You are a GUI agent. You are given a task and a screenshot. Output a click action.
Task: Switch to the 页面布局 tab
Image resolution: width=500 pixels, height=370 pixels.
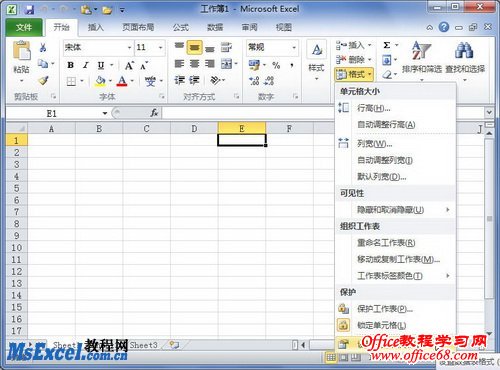(x=138, y=27)
